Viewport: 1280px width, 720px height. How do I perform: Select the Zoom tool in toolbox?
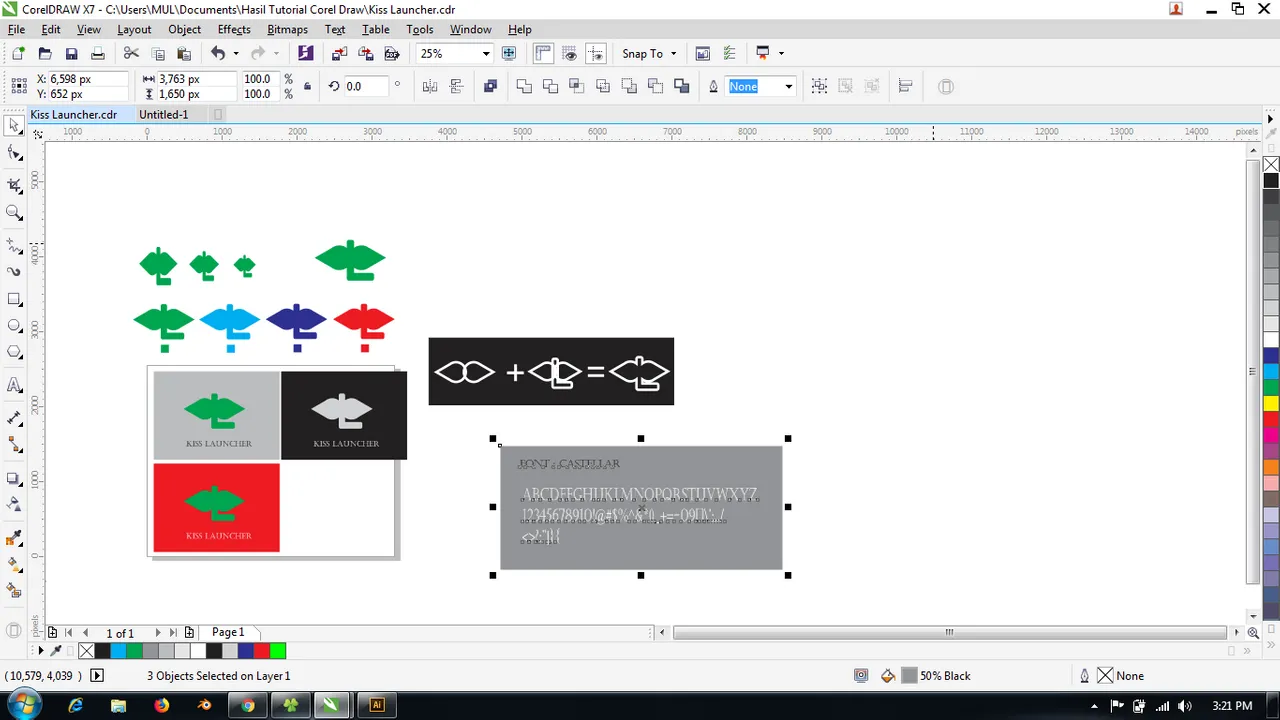14,212
